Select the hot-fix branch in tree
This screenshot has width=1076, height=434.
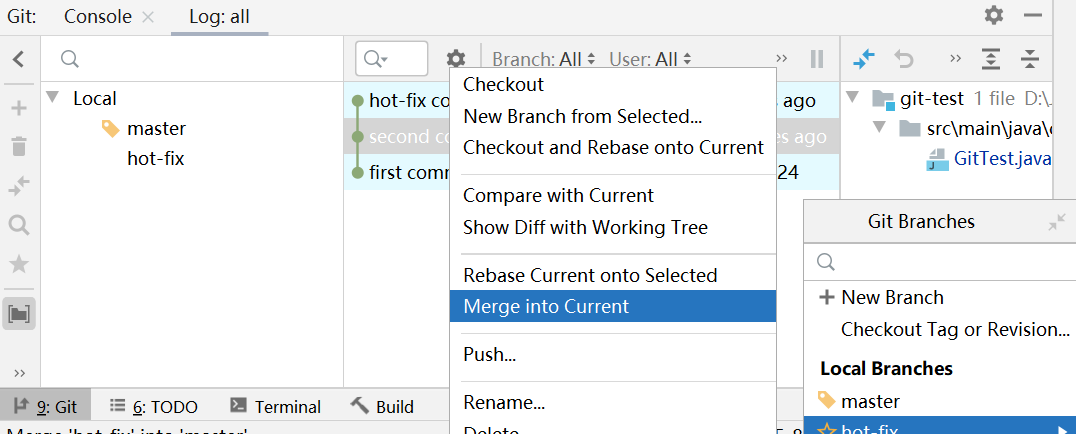click(x=156, y=159)
